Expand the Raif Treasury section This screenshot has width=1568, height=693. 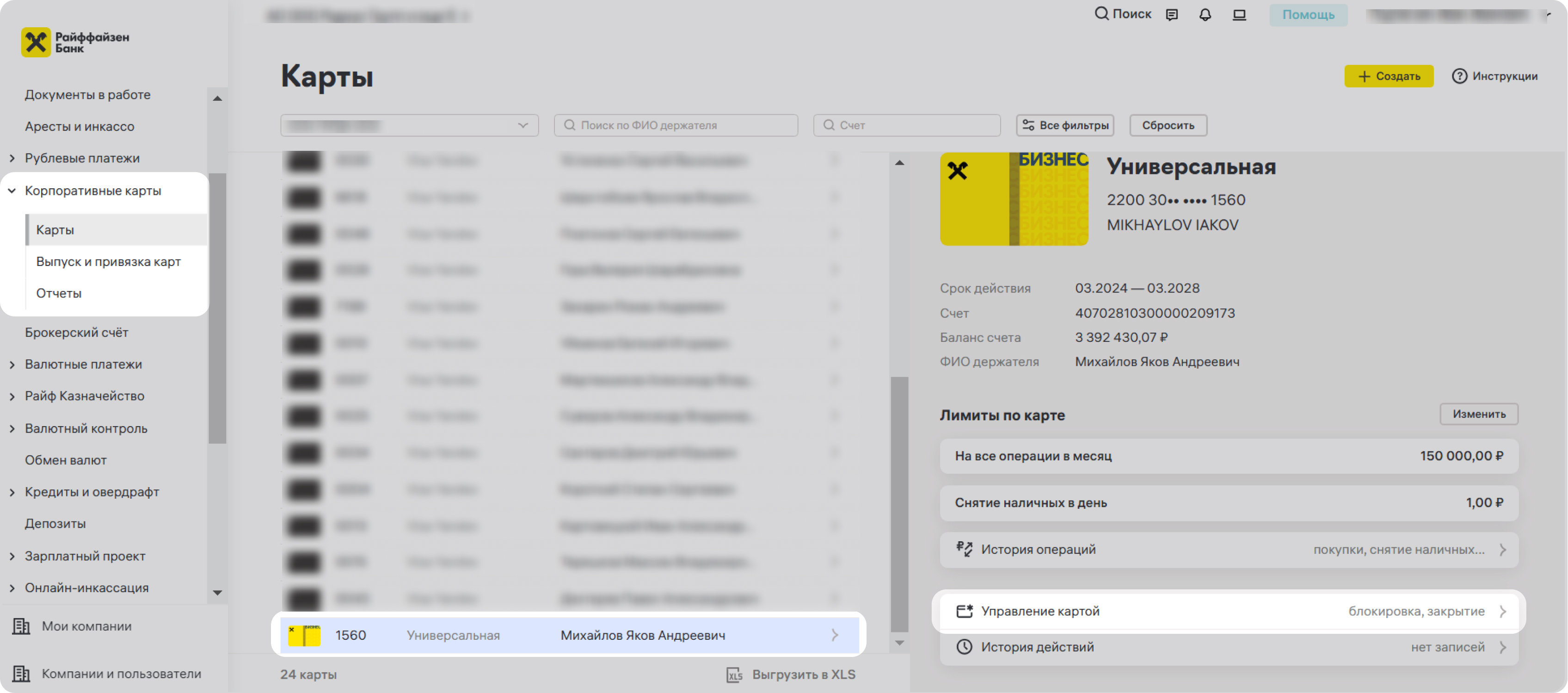click(x=12, y=396)
